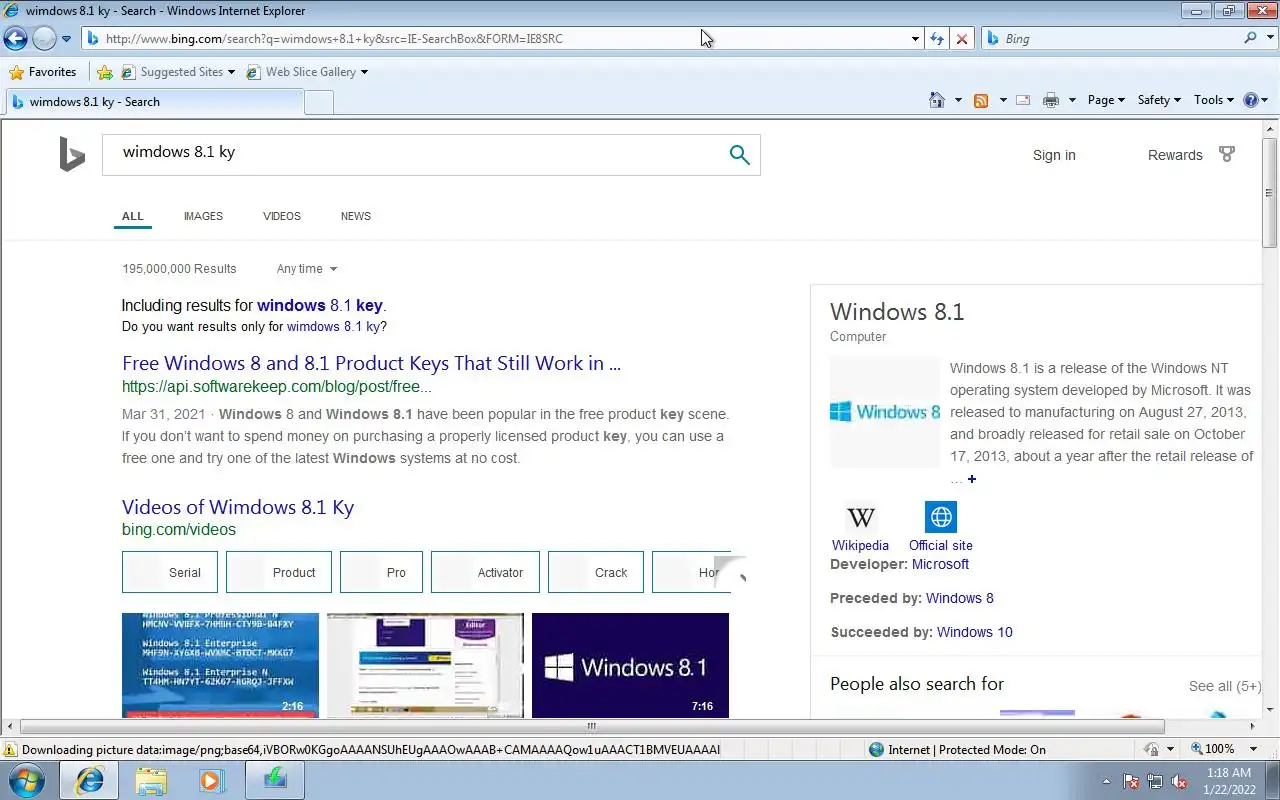
Task: Click the Print icon in command bar
Action: (x=1050, y=100)
